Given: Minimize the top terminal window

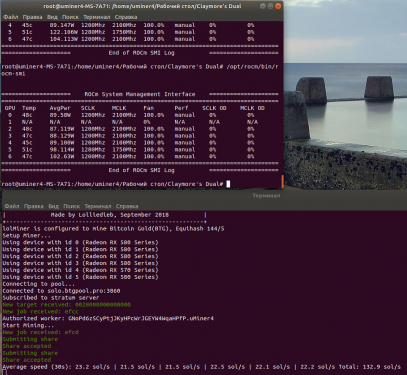Looking at the screenshot, I should coord(263,6).
